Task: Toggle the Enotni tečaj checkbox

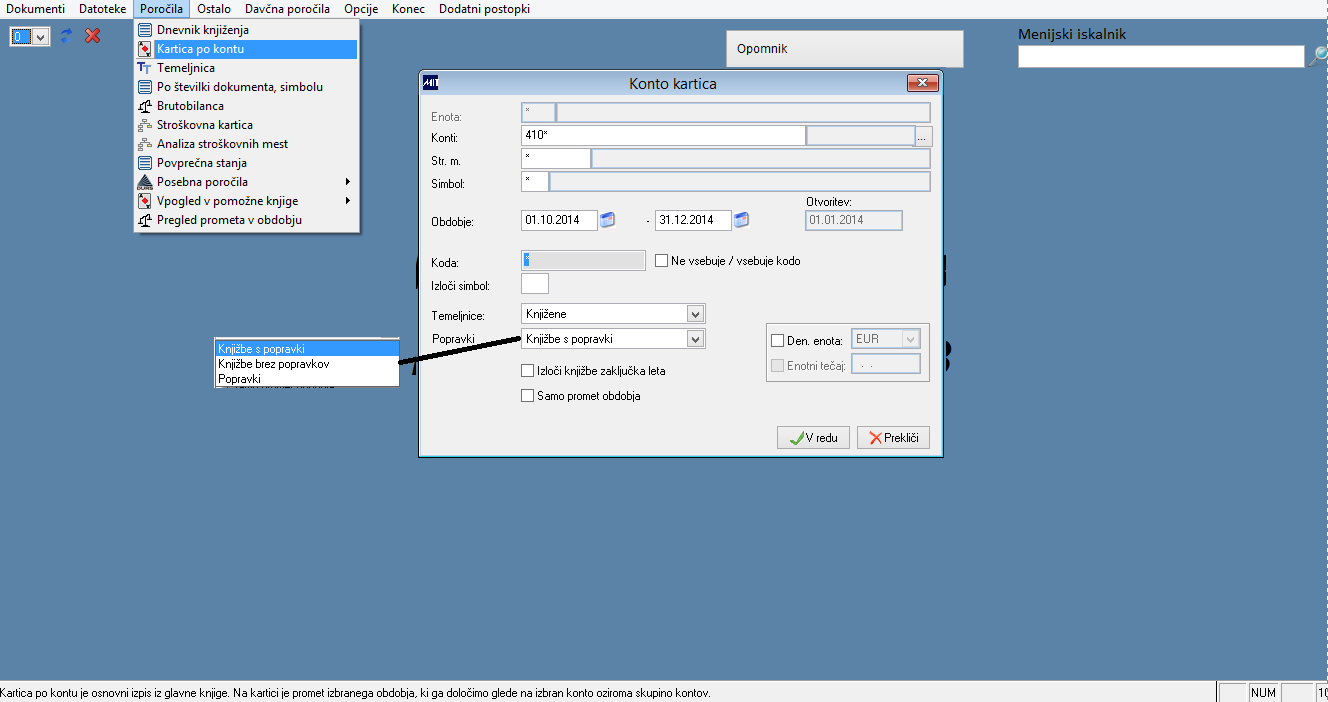Action: point(778,365)
